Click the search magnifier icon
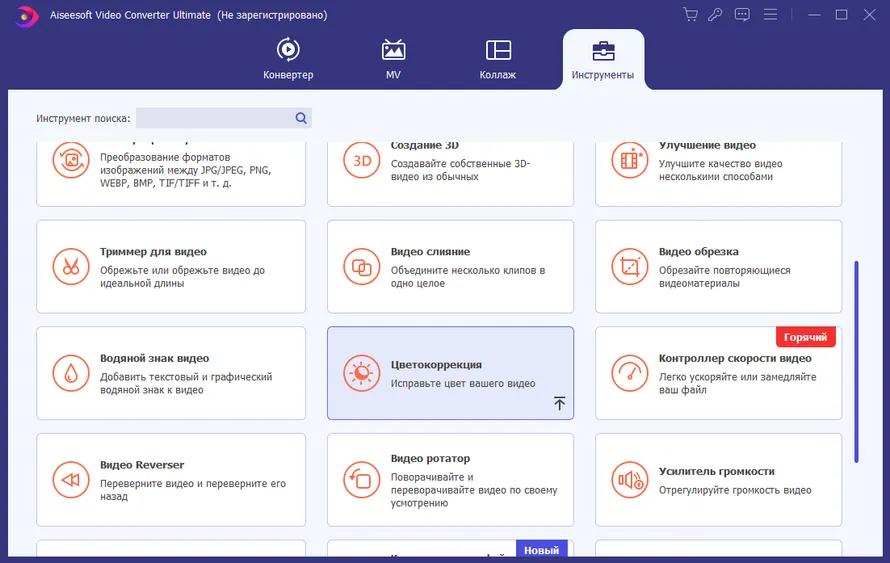The width and height of the screenshot is (890, 563). tap(301, 118)
